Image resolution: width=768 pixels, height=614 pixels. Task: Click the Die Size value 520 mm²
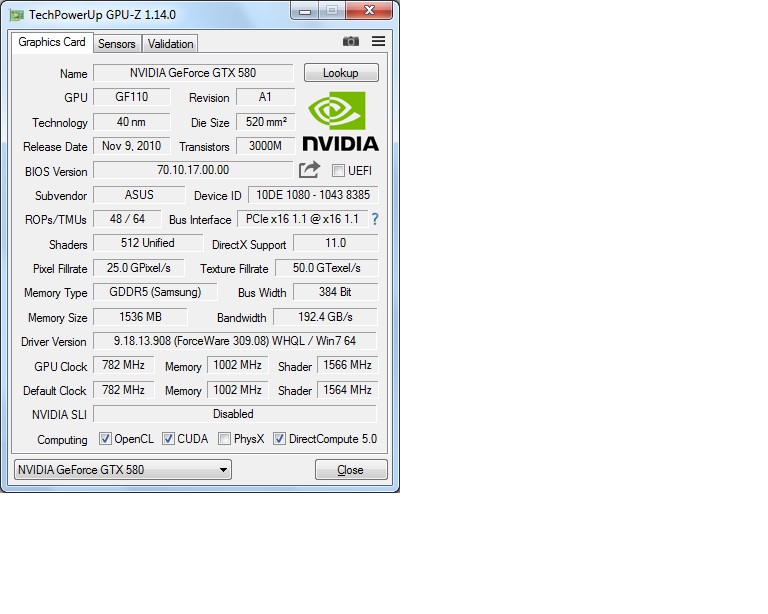[x=265, y=121]
